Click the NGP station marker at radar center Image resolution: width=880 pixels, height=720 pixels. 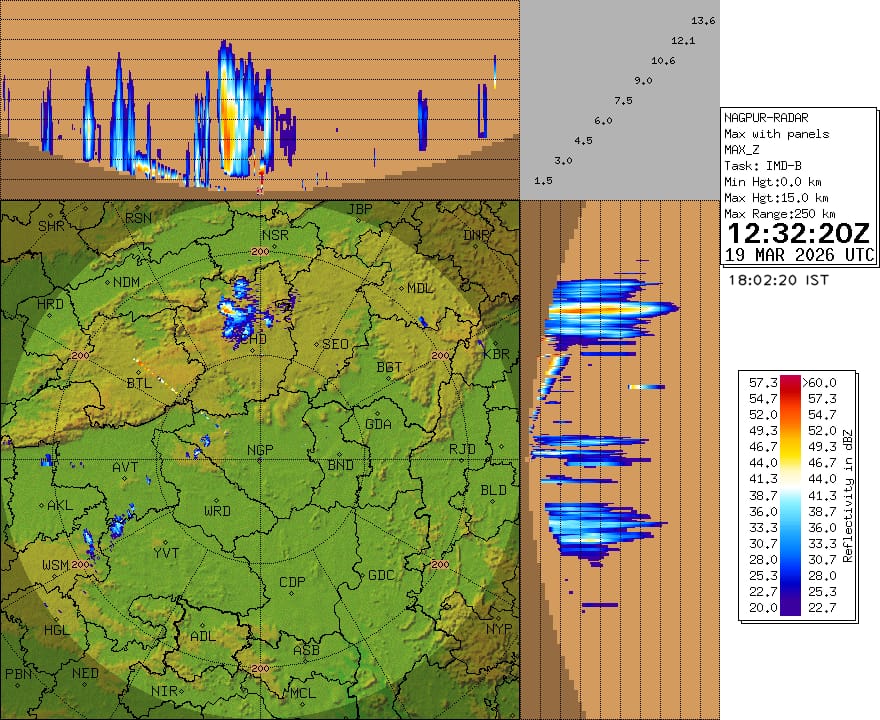pos(260,460)
